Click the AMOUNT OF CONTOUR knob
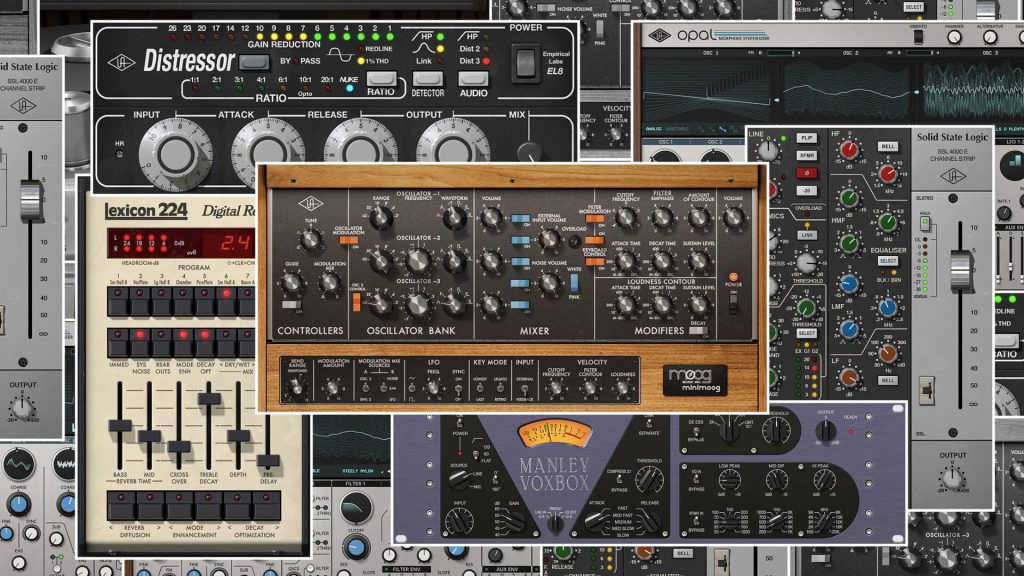This screenshot has width=1024, height=576. click(699, 218)
